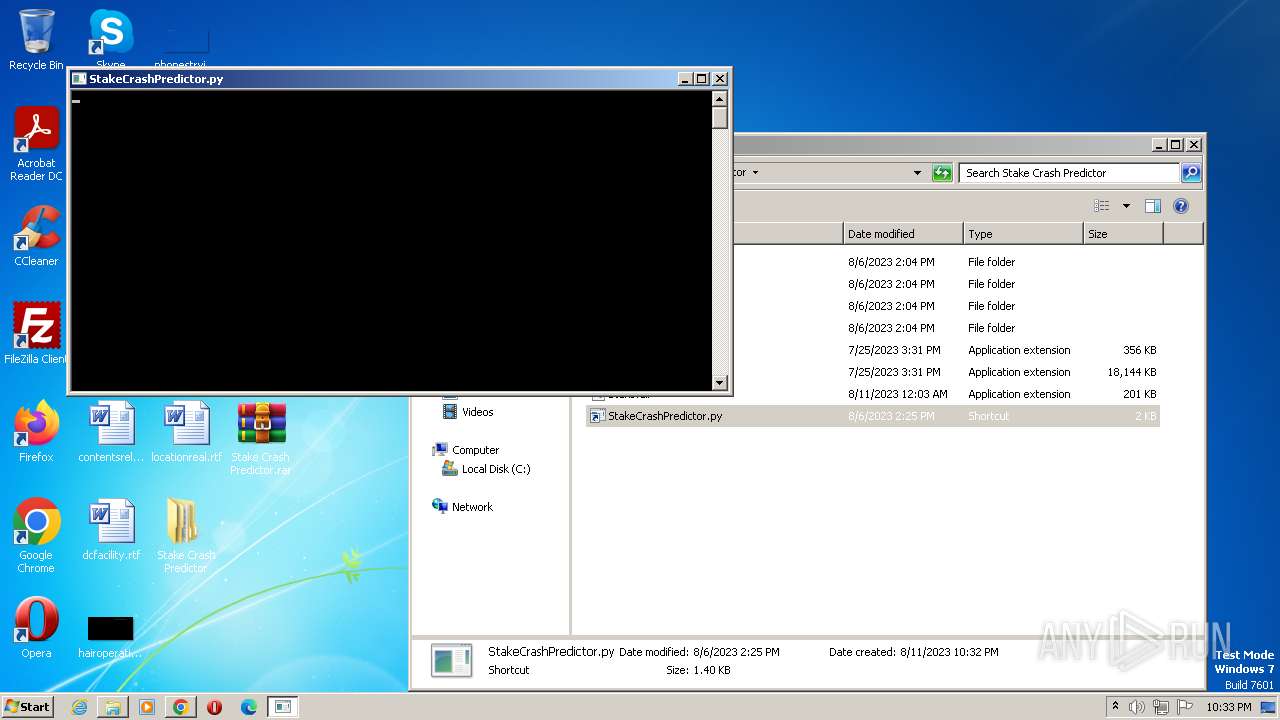Launch Skype from the desktop
This screenshot has height=720, width=1280.
point(110,38)
